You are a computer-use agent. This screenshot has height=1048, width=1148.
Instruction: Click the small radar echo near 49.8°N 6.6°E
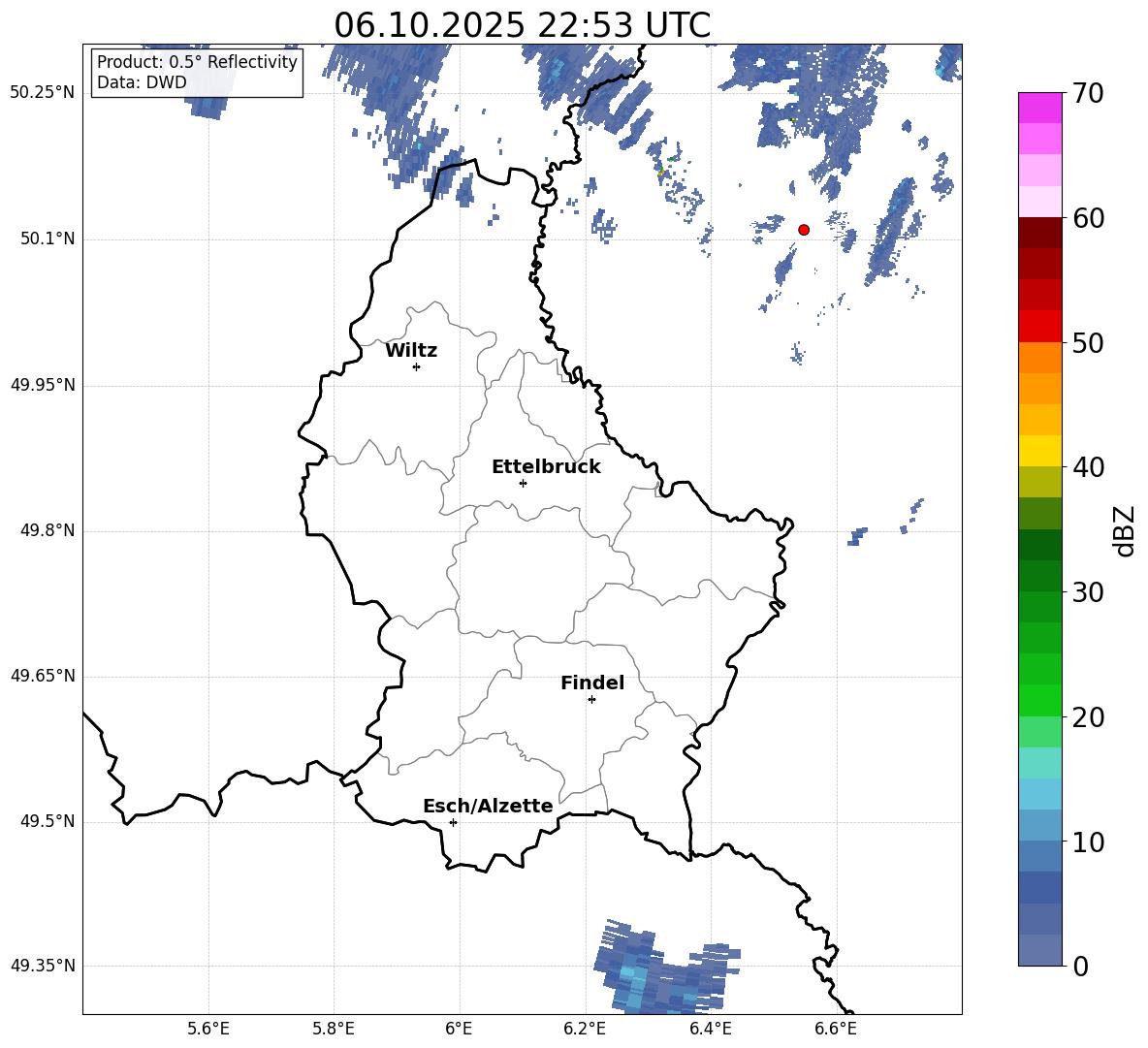[857, 536]
